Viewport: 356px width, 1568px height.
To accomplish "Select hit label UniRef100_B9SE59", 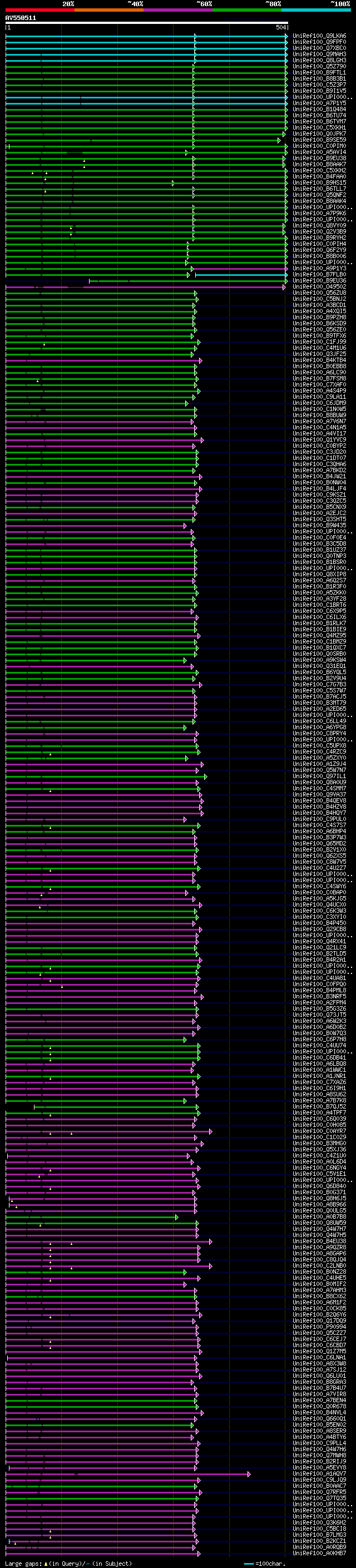I will [319, 140].
